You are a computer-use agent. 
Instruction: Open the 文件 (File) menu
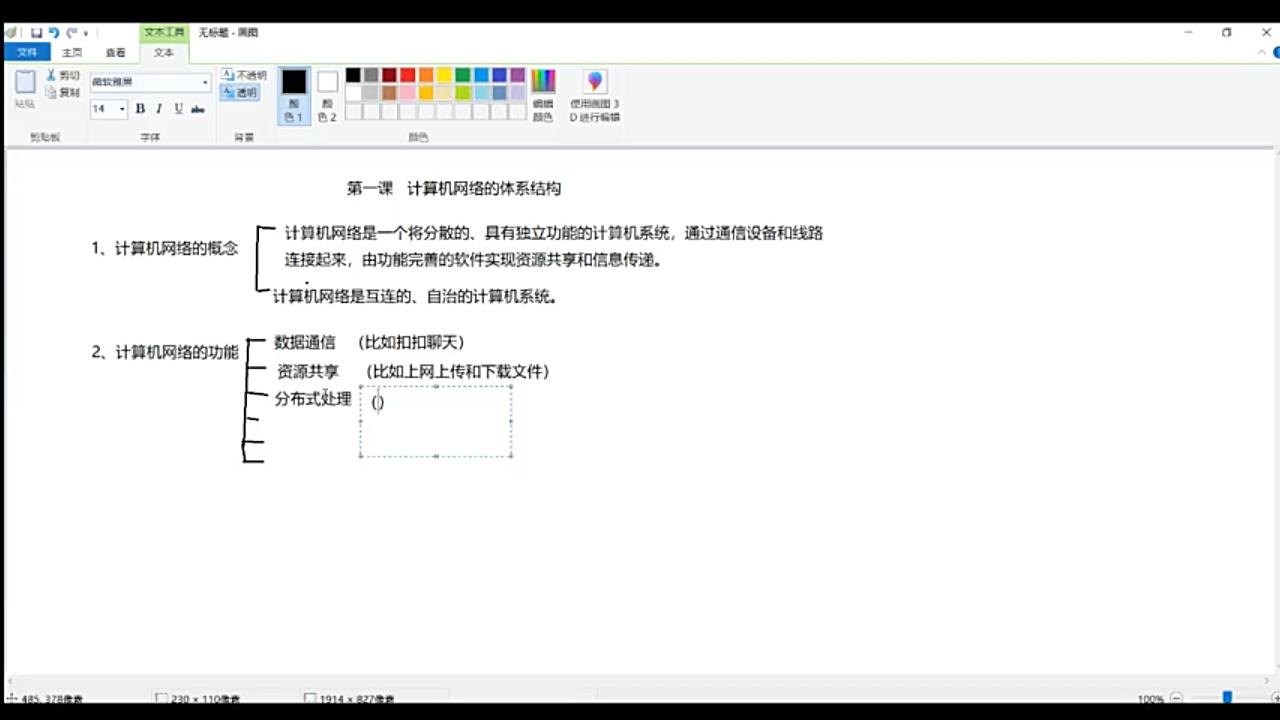27,52
